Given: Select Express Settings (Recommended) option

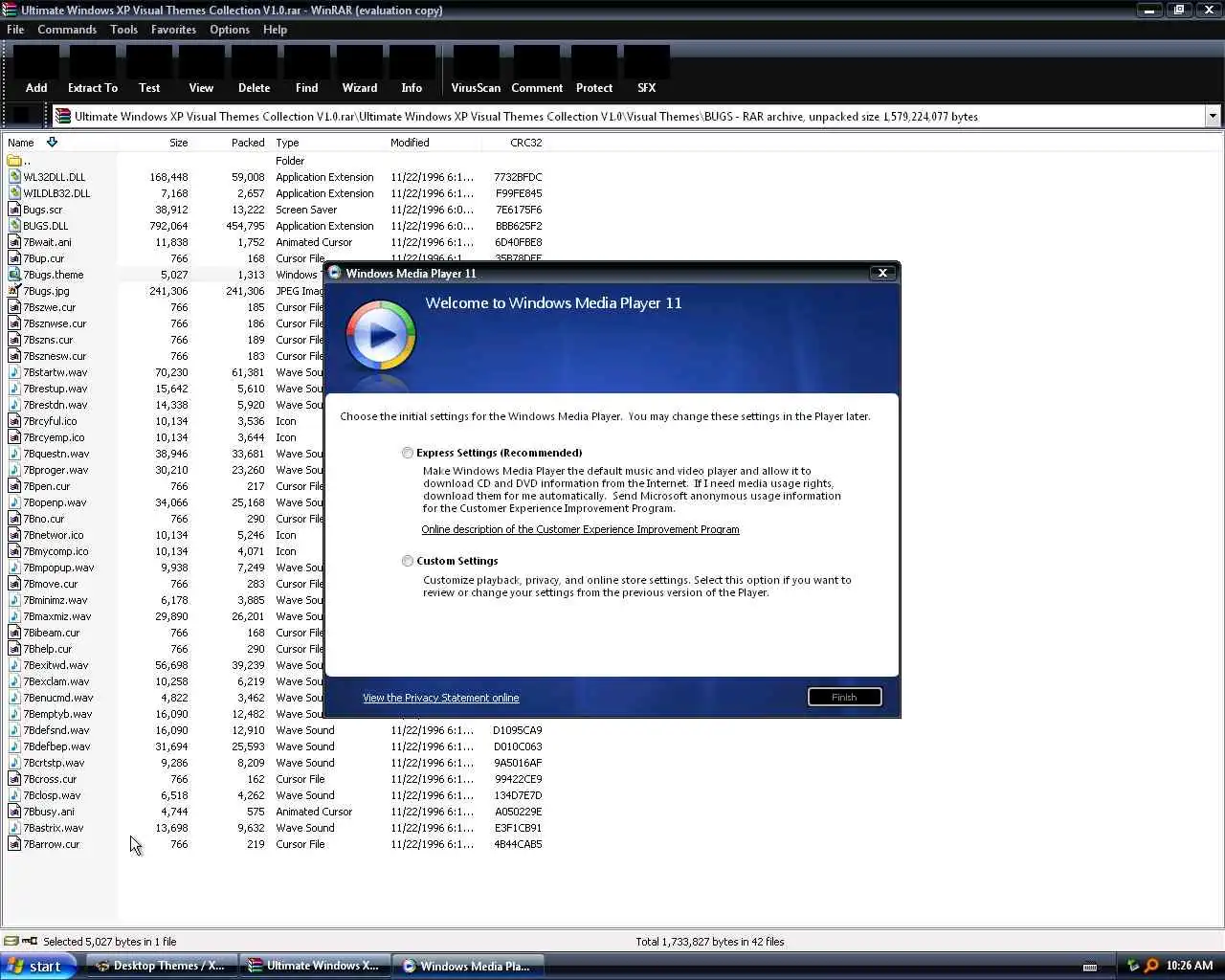Looking at the screenshot, I should point(408,453).
